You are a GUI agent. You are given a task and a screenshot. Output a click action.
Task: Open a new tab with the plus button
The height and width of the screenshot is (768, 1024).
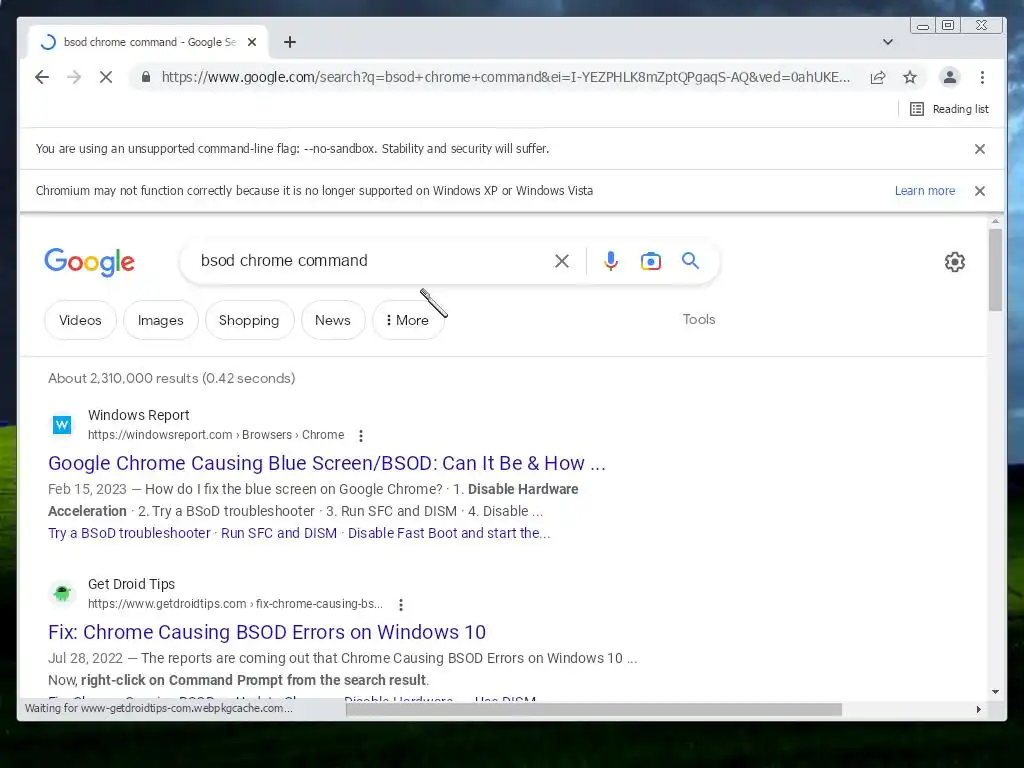click(x=290, y=42)
